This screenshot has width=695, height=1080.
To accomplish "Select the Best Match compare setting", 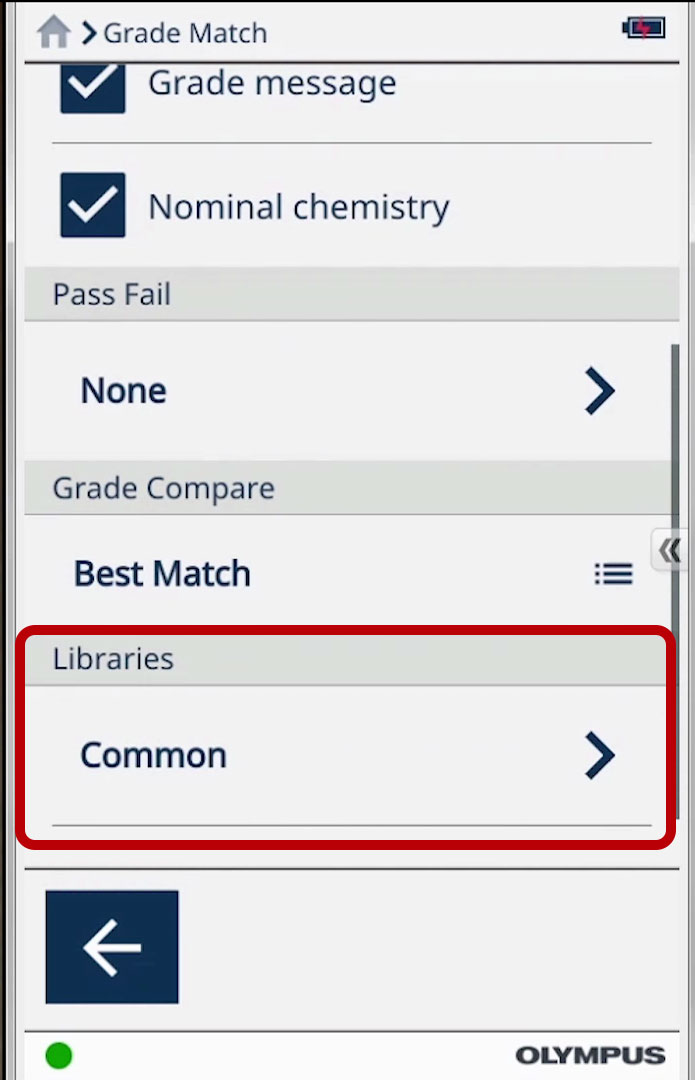I will click(162, 574).
